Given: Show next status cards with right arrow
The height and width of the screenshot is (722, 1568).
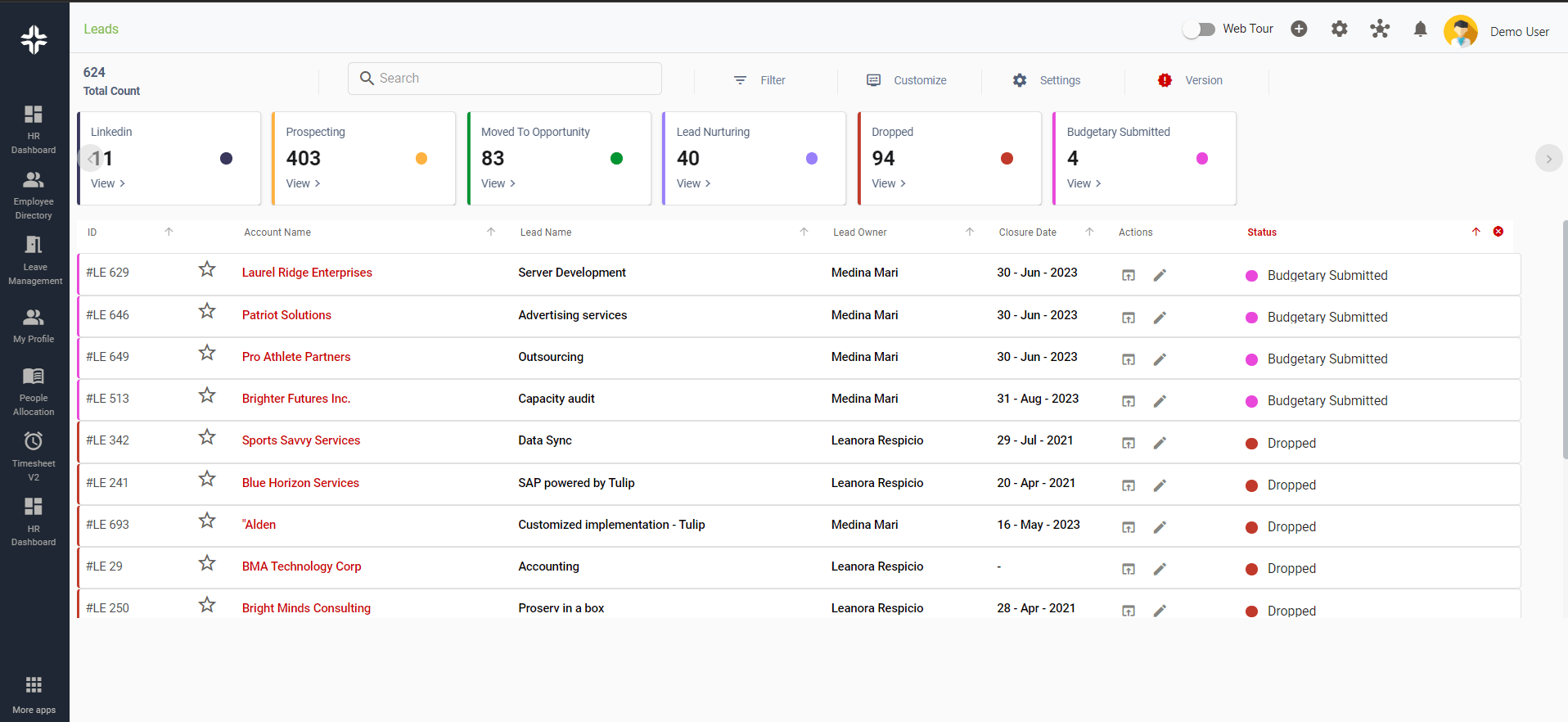Looking at the screenshot, I should click(x=1548, y=159).
